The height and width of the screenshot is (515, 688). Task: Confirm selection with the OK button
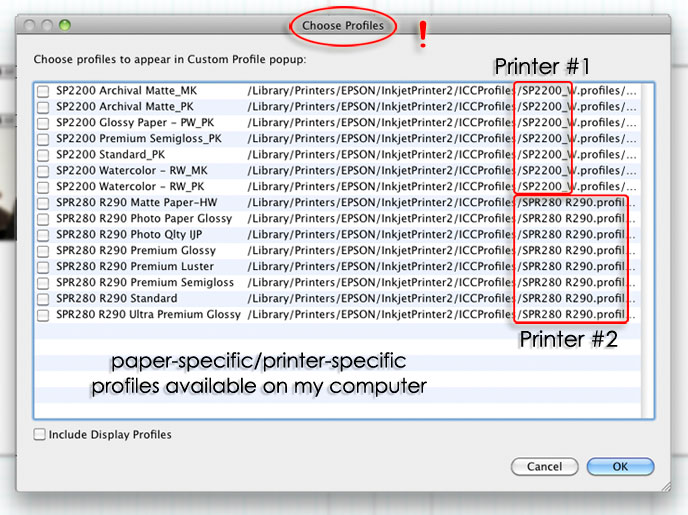[620, 467]
